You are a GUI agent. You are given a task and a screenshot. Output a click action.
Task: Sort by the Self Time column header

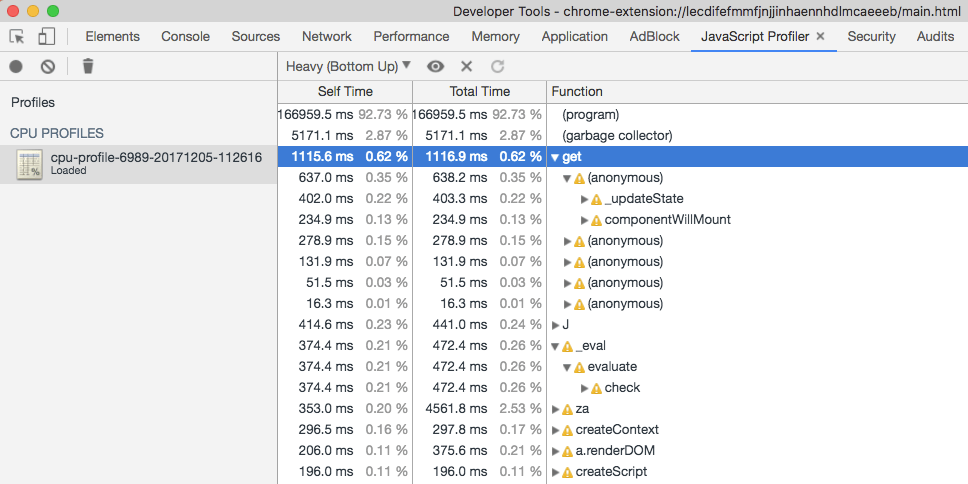(345, 91)
